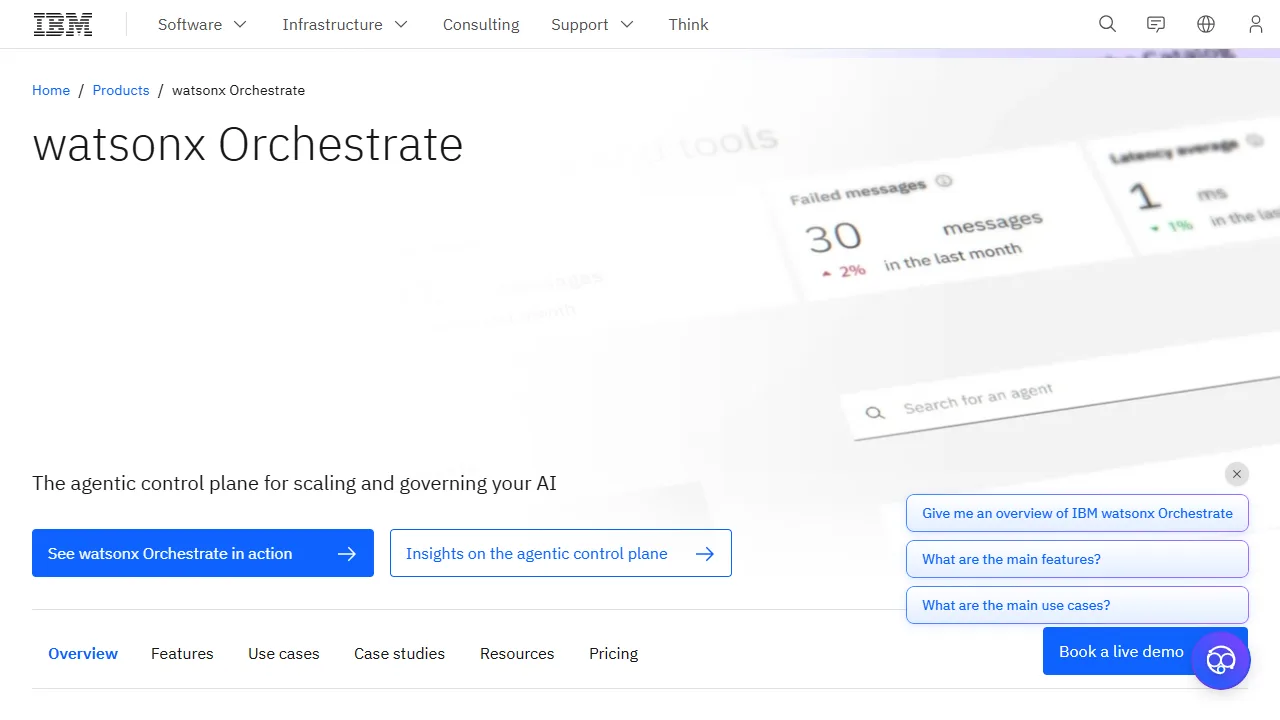Open the user profile icon
Screen dimensions: 1280x720
click(x=1256, y=24)
